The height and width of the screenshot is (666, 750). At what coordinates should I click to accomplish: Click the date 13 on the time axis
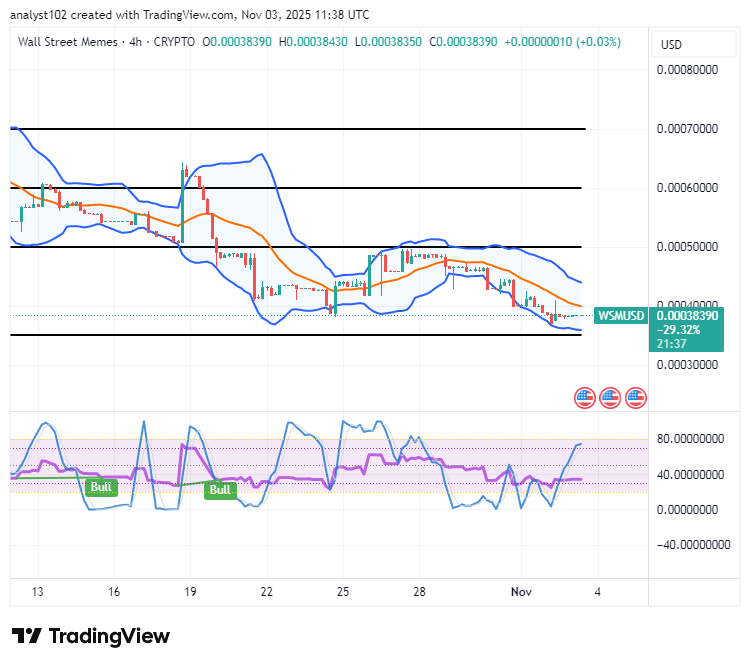click(x=37, y=592)
